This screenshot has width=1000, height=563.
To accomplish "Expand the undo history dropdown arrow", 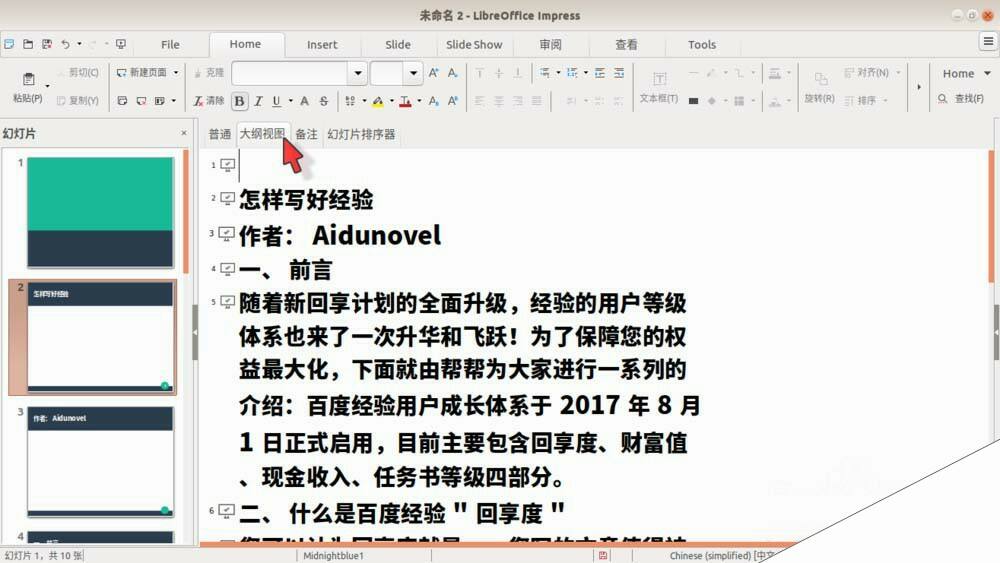I will (79, 44).
